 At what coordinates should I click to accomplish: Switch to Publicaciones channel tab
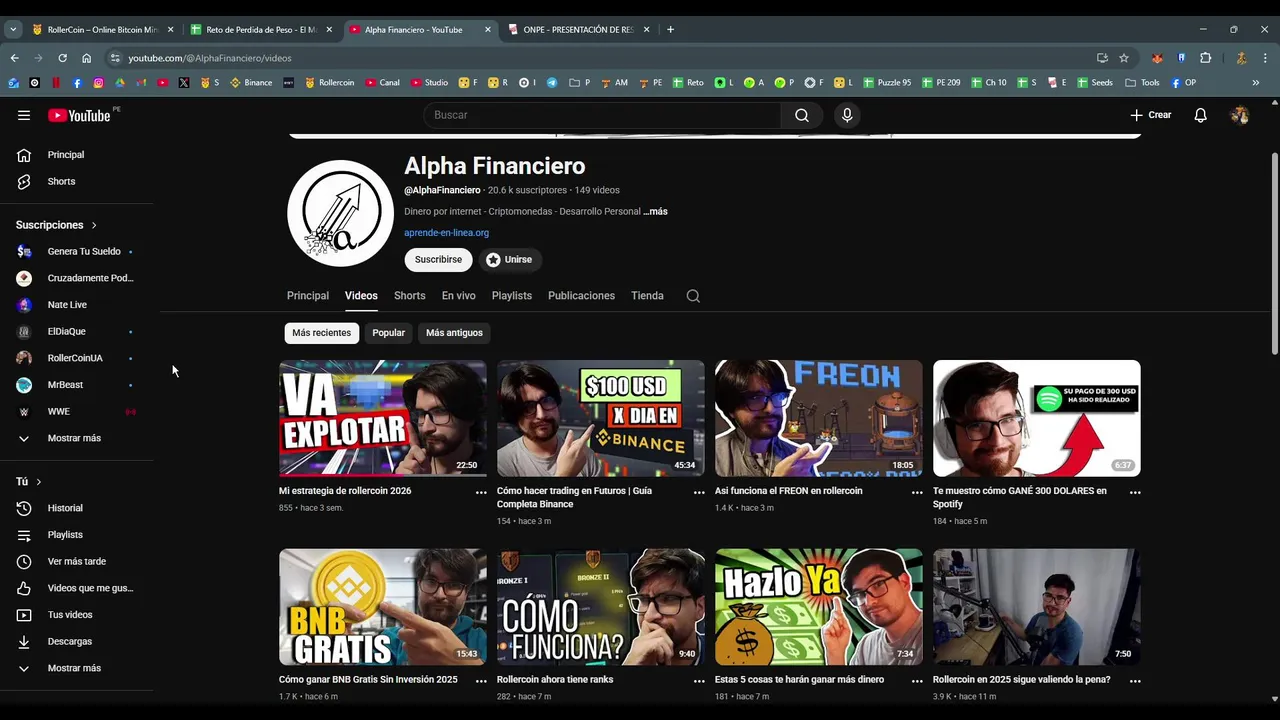pos(581,296)
